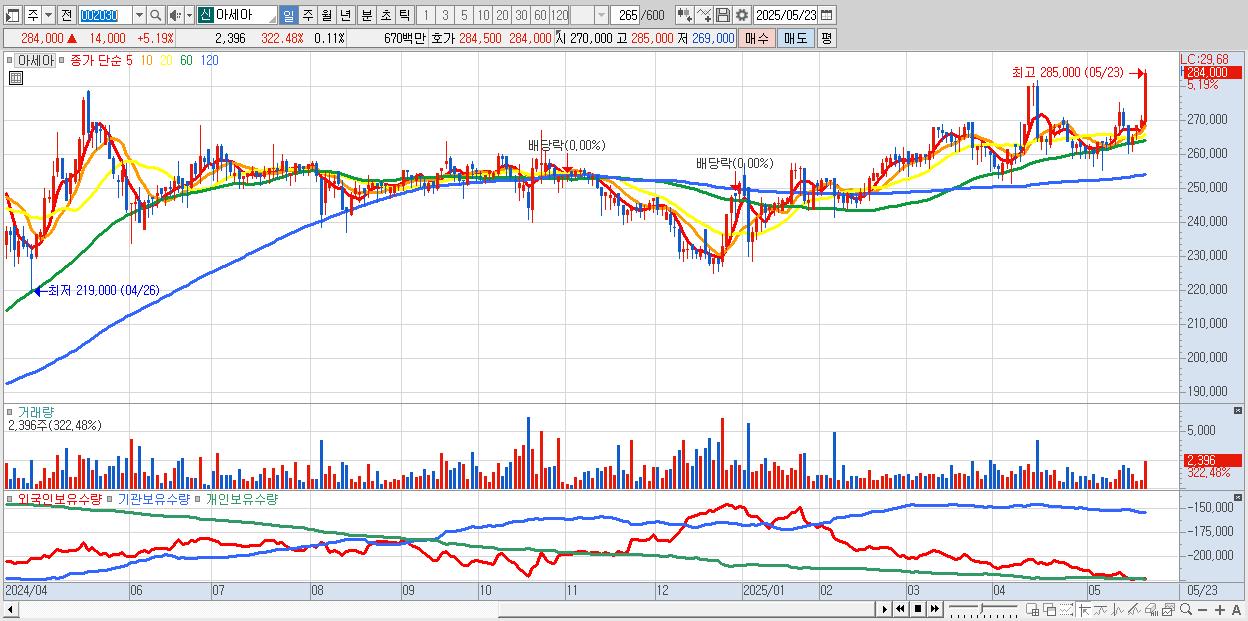Viewport: 1248px width, 621px height.
Task: Zoom out with the minus icon
Action: click(x=1202, y=610)
